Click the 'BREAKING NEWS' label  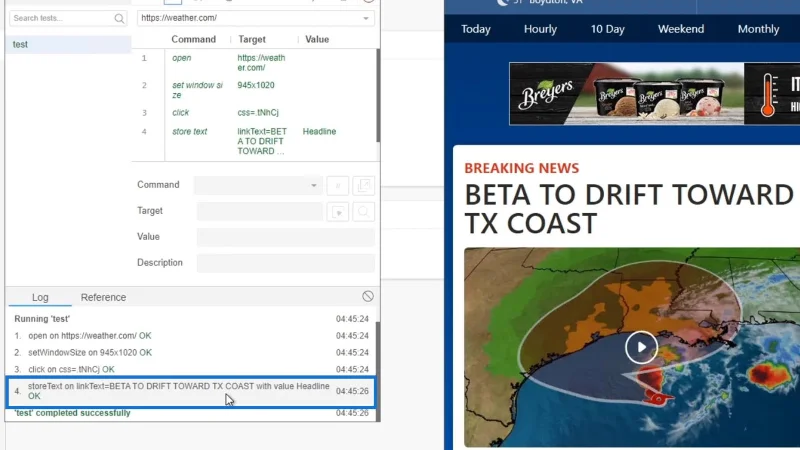pyautogui.click(x=521, y=168)
